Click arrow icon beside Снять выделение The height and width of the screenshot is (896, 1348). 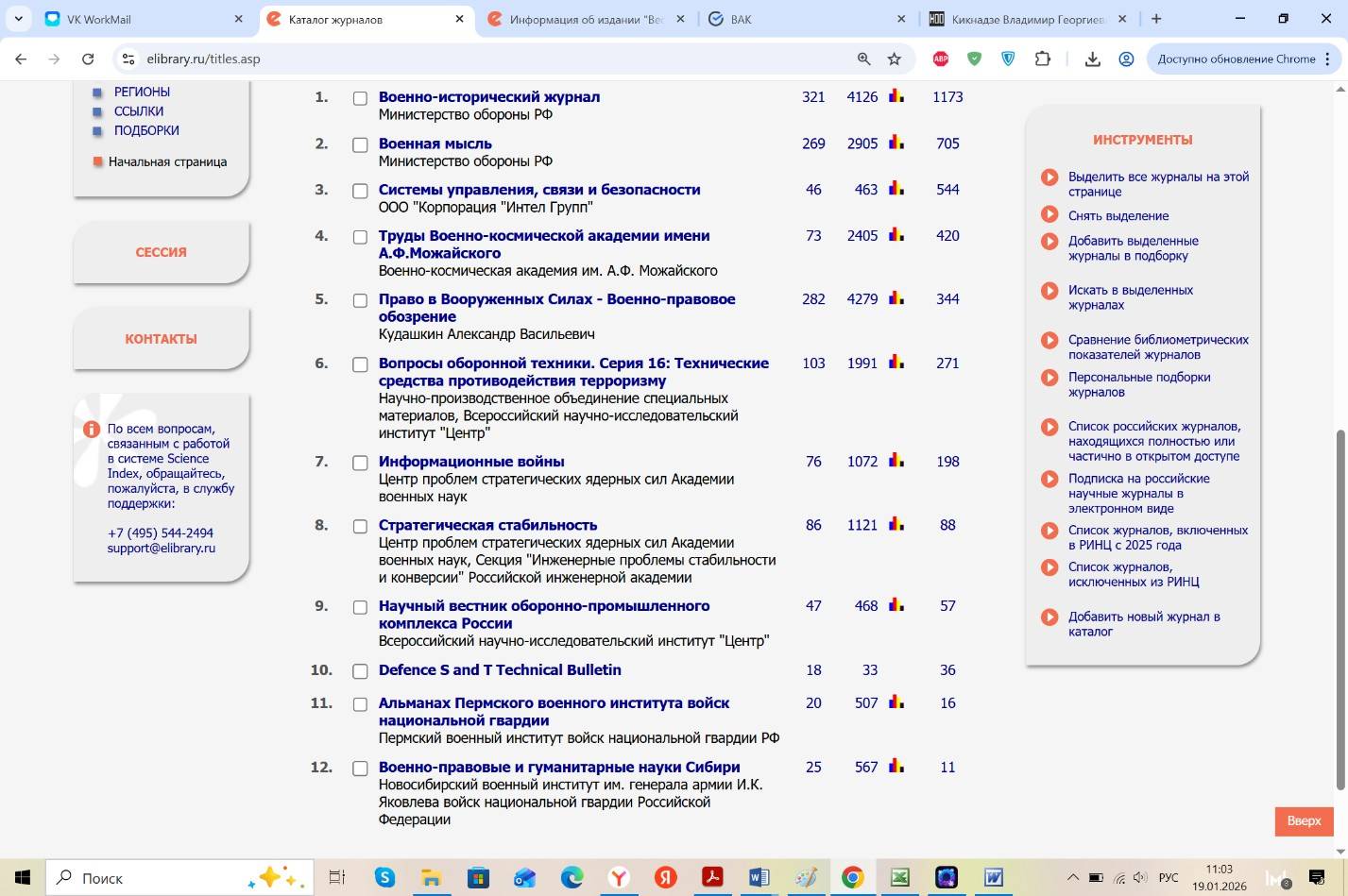pos(1049,215)
